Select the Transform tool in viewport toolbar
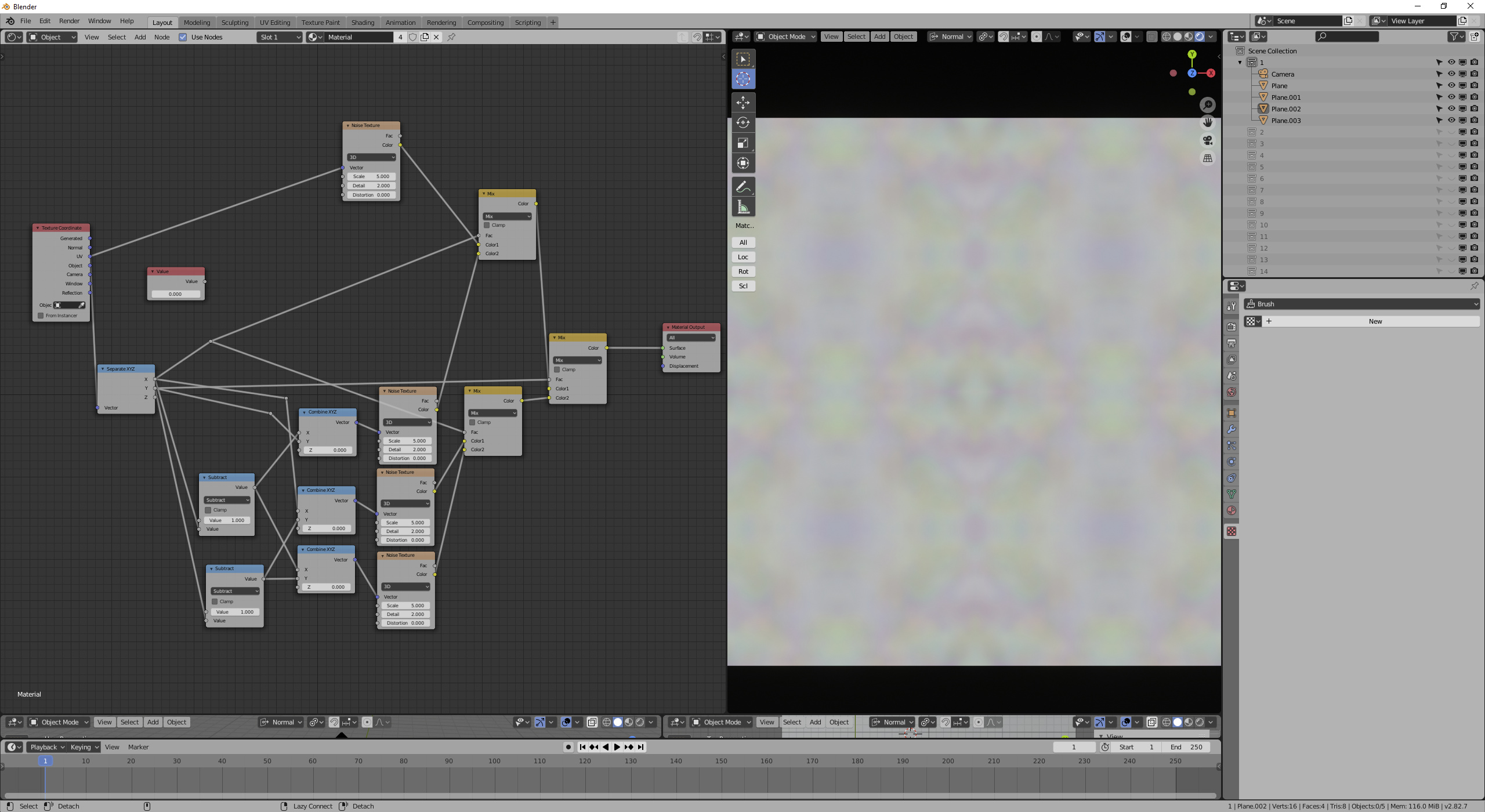1485x812 pixels. (x=743, y=164)
